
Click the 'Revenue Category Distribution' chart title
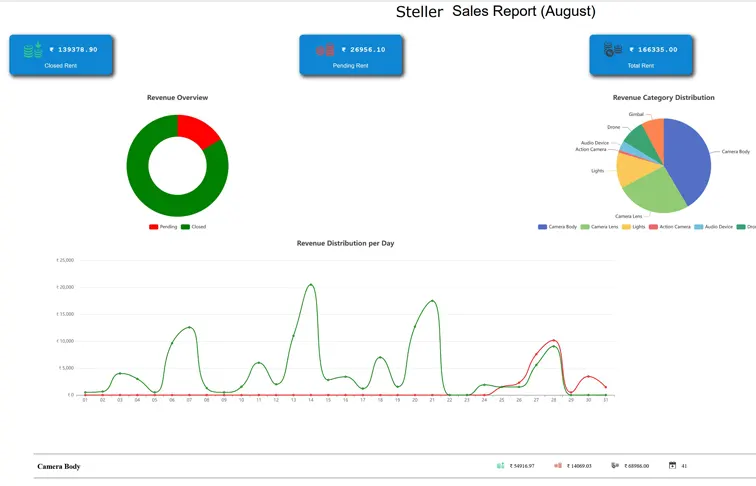(x=663, y=97)
